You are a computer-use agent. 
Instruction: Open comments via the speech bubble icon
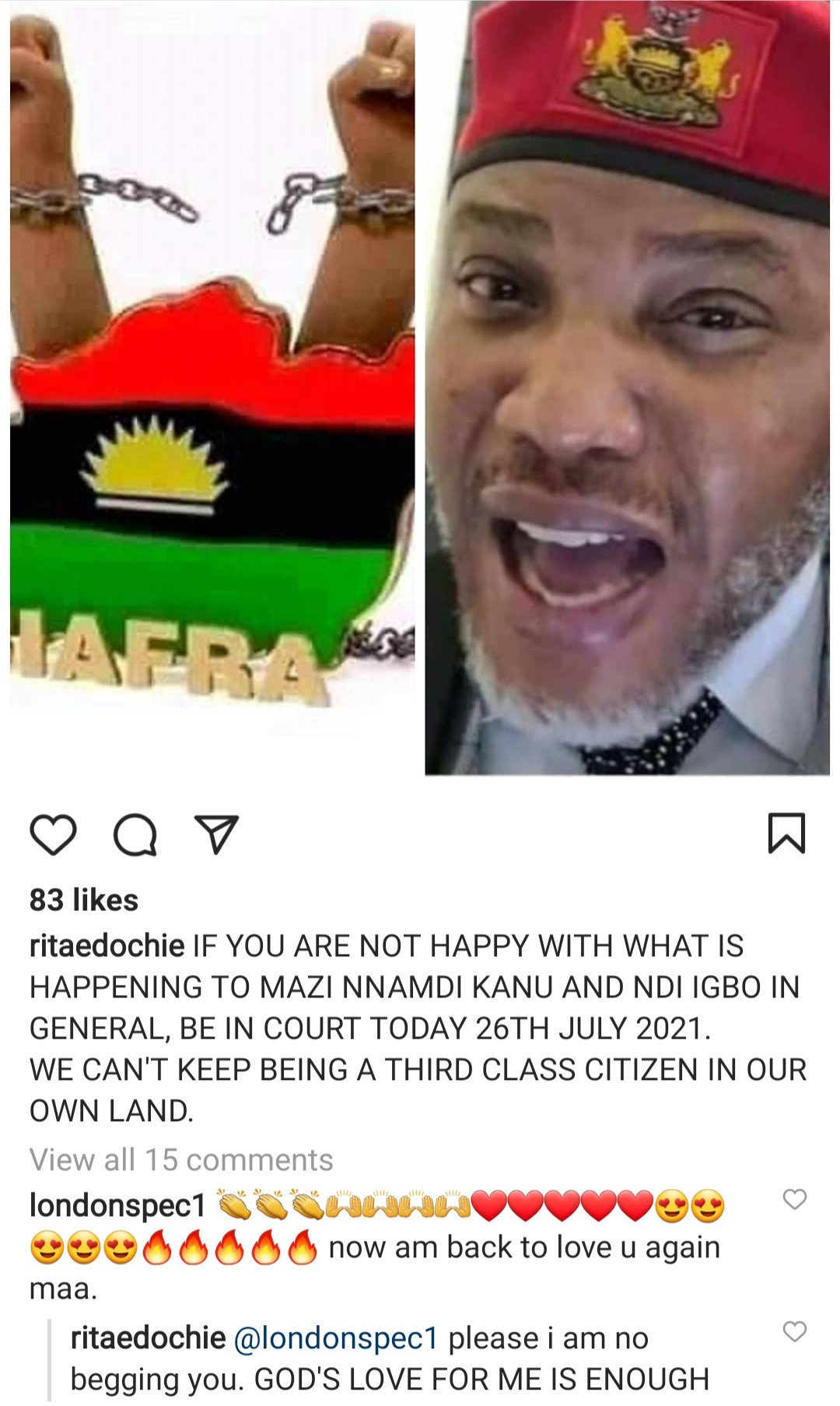click(x=135, y=836)
